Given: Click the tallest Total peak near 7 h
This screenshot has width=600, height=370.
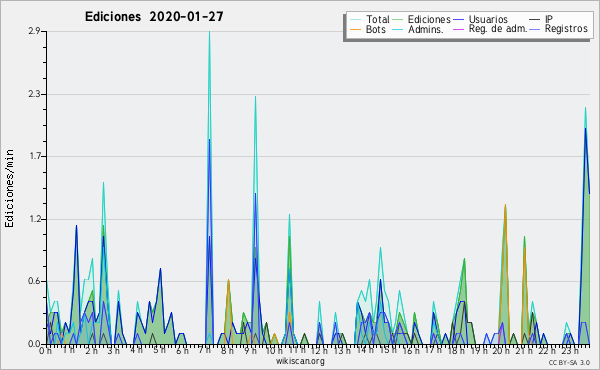Looking at the screenshot, I should click(209, 32).
